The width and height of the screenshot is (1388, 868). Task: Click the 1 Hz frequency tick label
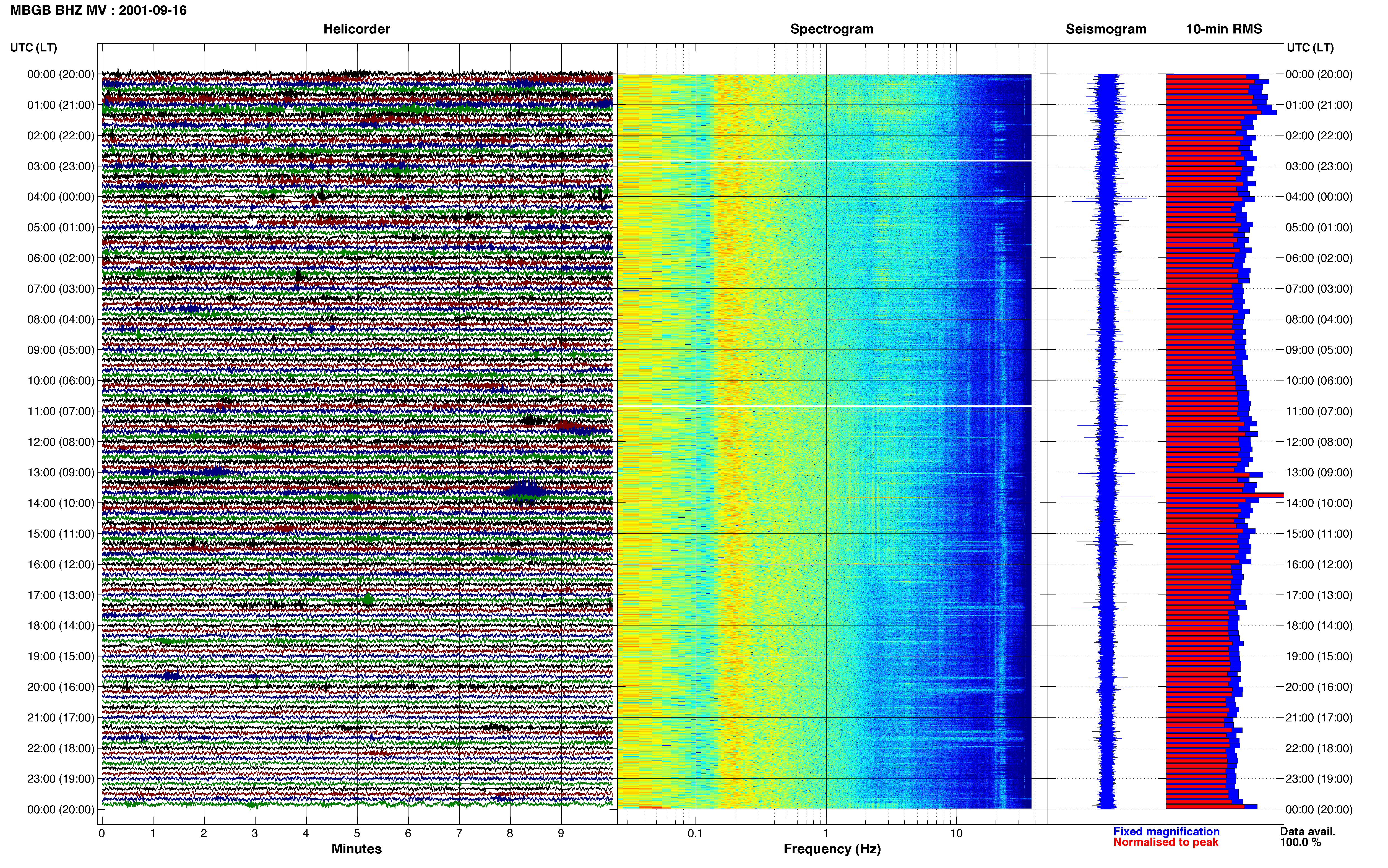click(x=826, y=833)
